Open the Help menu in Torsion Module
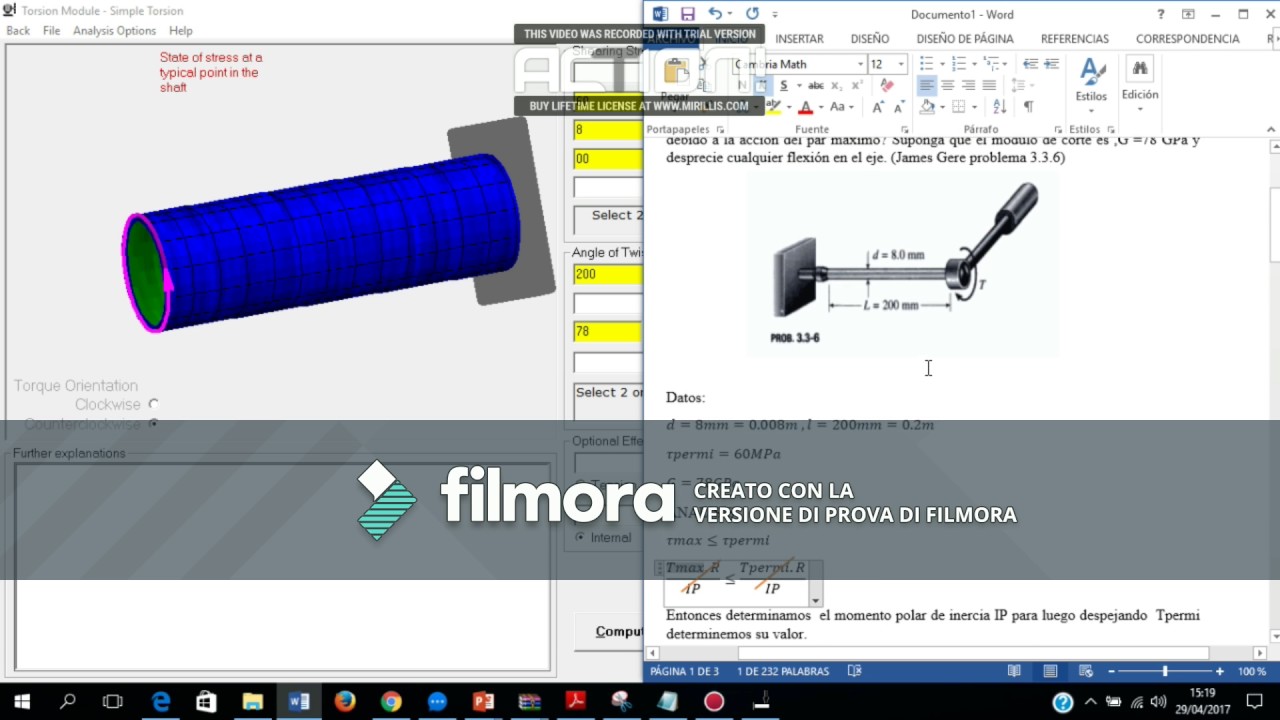This screenshot has height=720, width=1280. [x=180, y=31]
